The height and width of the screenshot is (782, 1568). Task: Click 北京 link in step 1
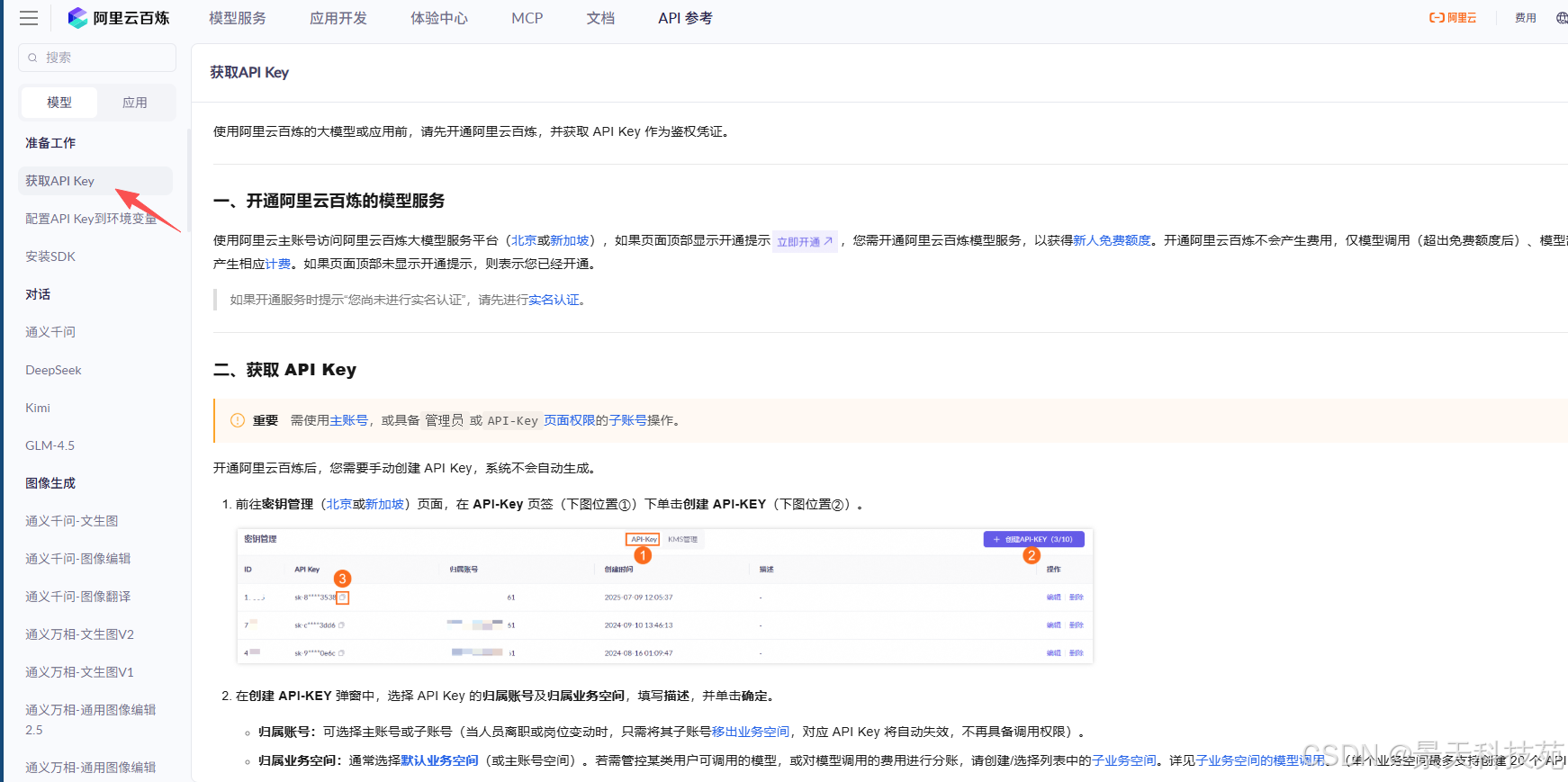(x=338, y=504)
